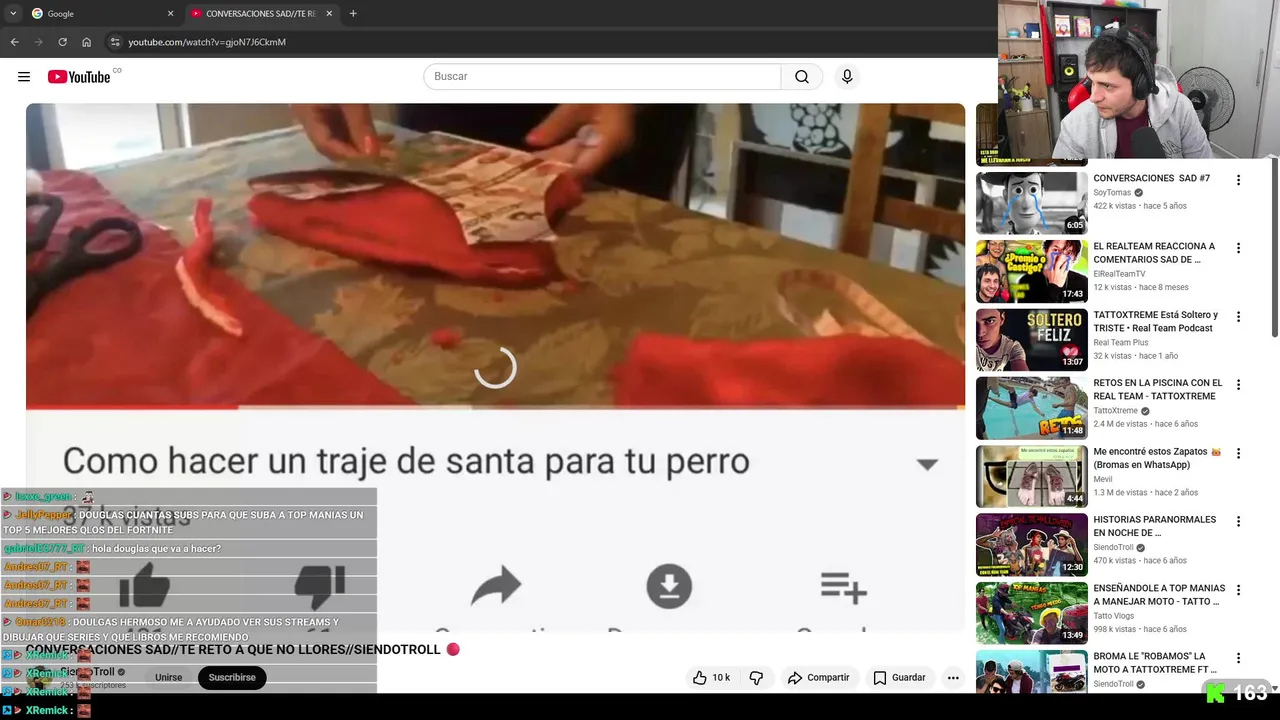Activate voice search microphone
The width and height of the screenshot is (1280, 720).
pyautogui.click(x=847, y=77)
